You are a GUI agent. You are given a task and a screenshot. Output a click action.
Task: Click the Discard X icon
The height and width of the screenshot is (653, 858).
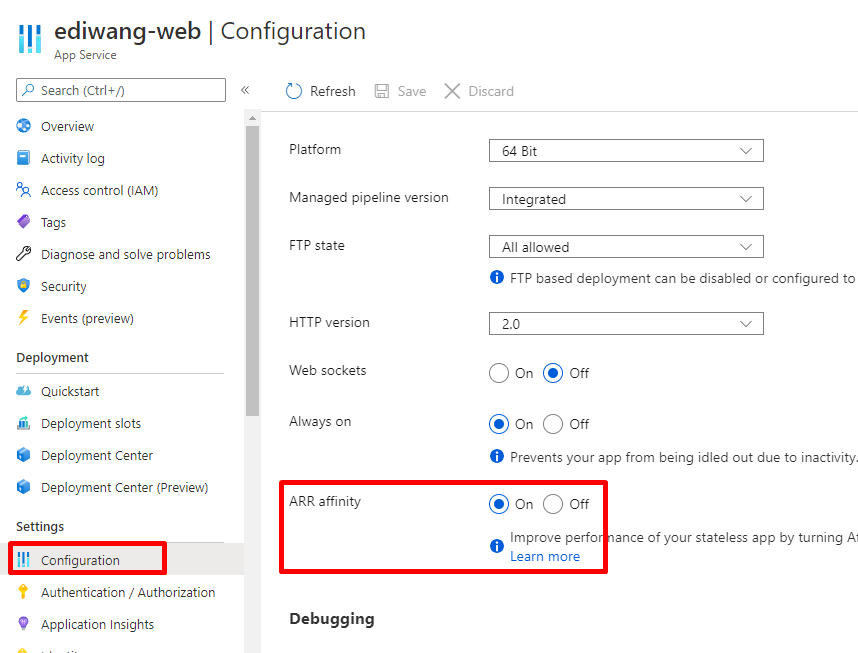click(452, 91)
